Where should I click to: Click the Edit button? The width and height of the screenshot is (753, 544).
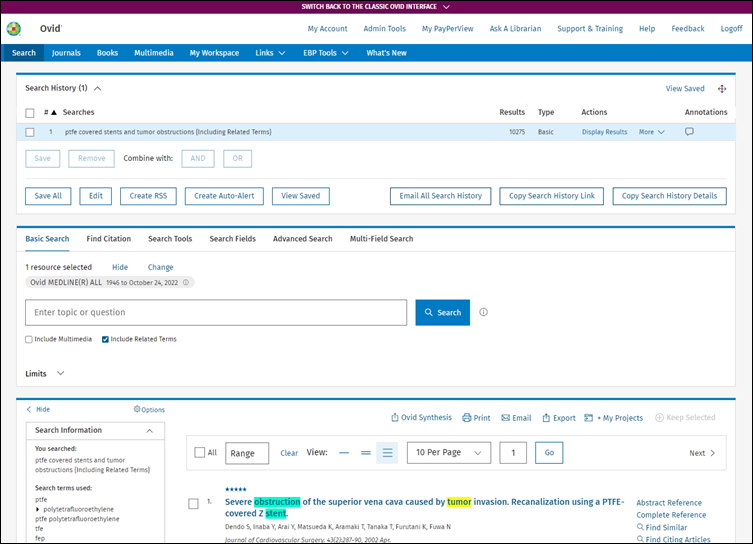tap(96, 196)
